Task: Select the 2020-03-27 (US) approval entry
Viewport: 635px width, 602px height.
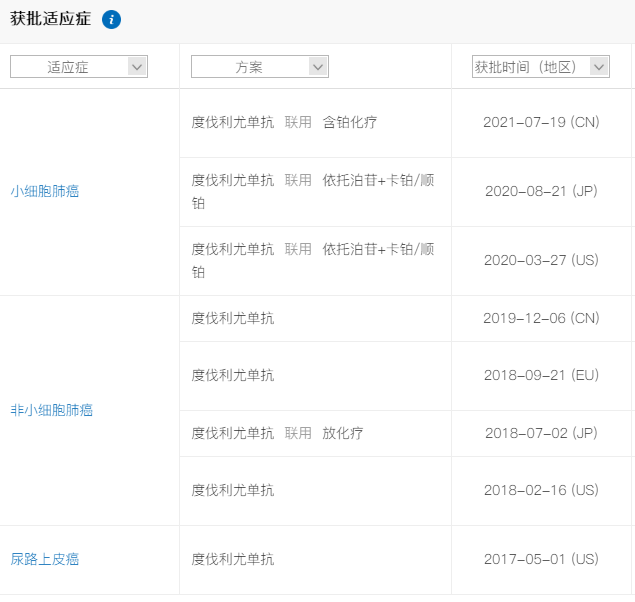Action: 541,260
